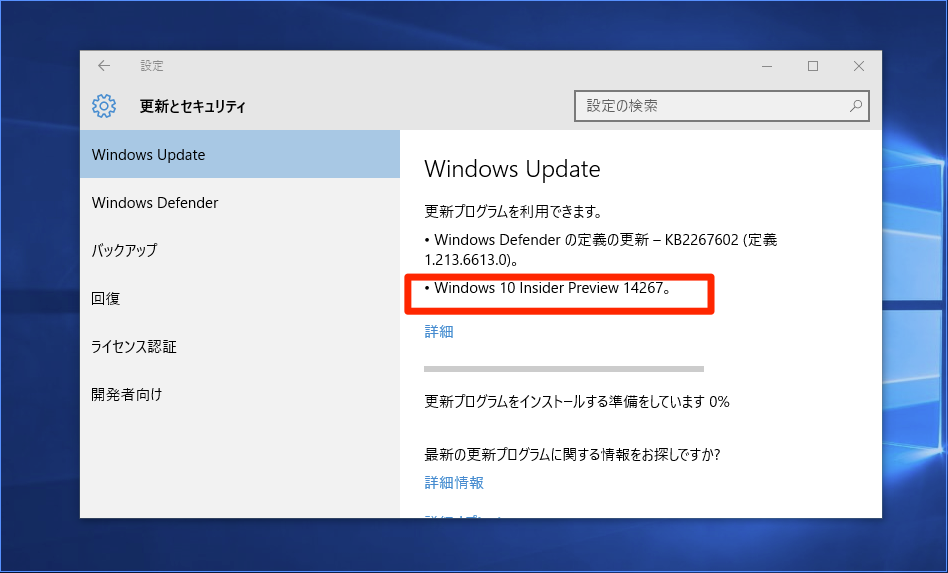The width and height of the screenshot is (948, 573).
Task: Click the Windows Defender の定義の更新 entry
Action: point(600,250)
